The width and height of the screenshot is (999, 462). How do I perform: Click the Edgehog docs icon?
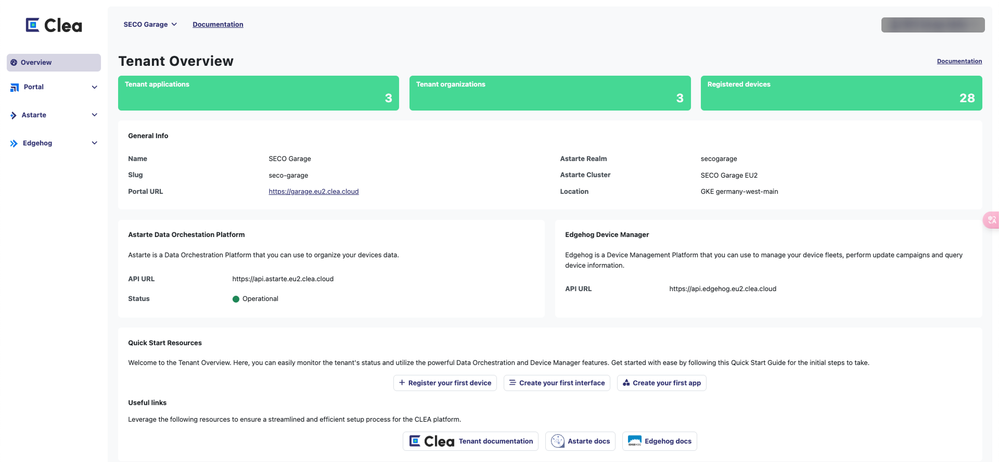click(x=634, y=441)
